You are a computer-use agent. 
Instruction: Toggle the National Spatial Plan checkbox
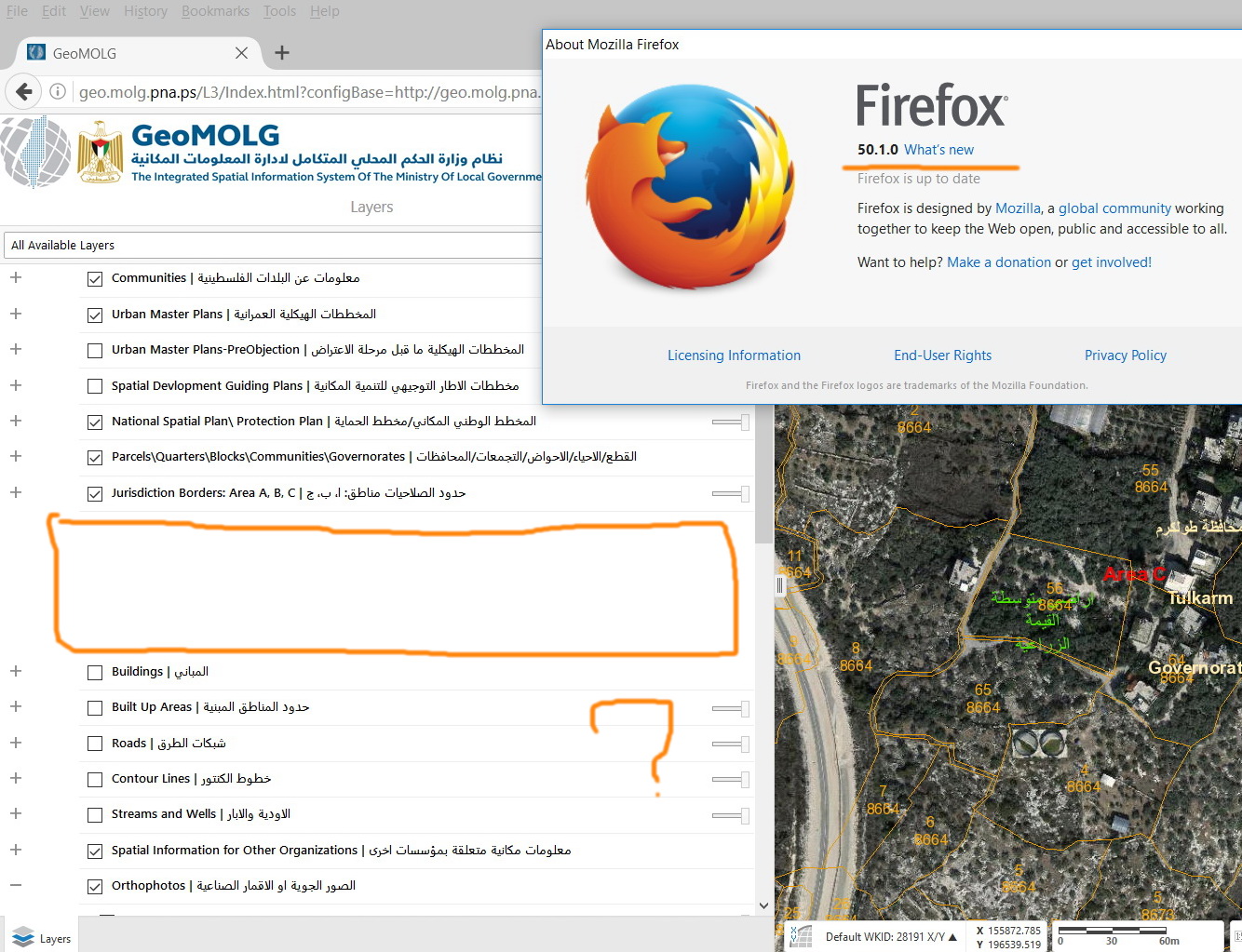95,422
